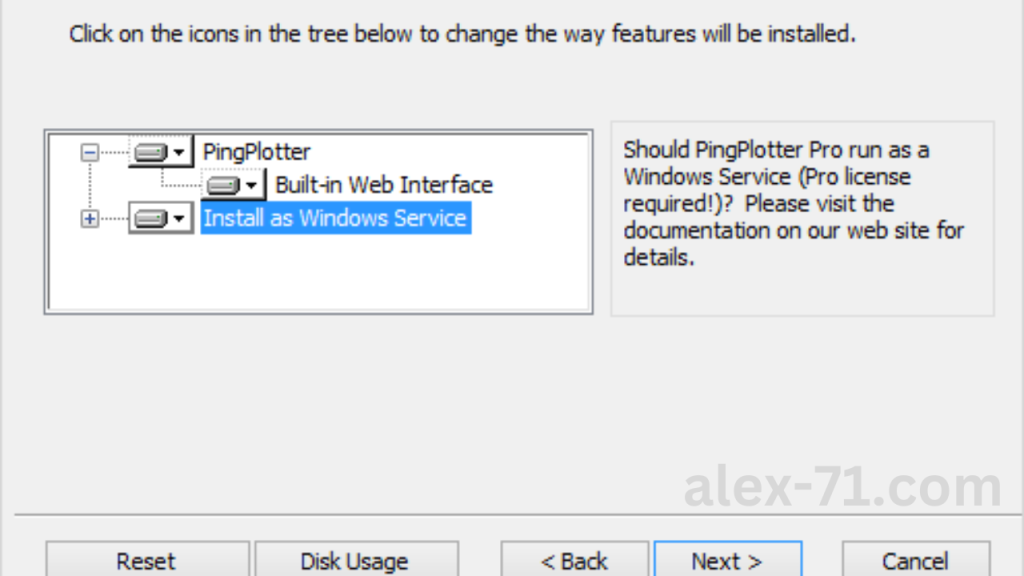Select the PingPlotter feature label
Screen dimensions: 1024x576
[256, 152]
